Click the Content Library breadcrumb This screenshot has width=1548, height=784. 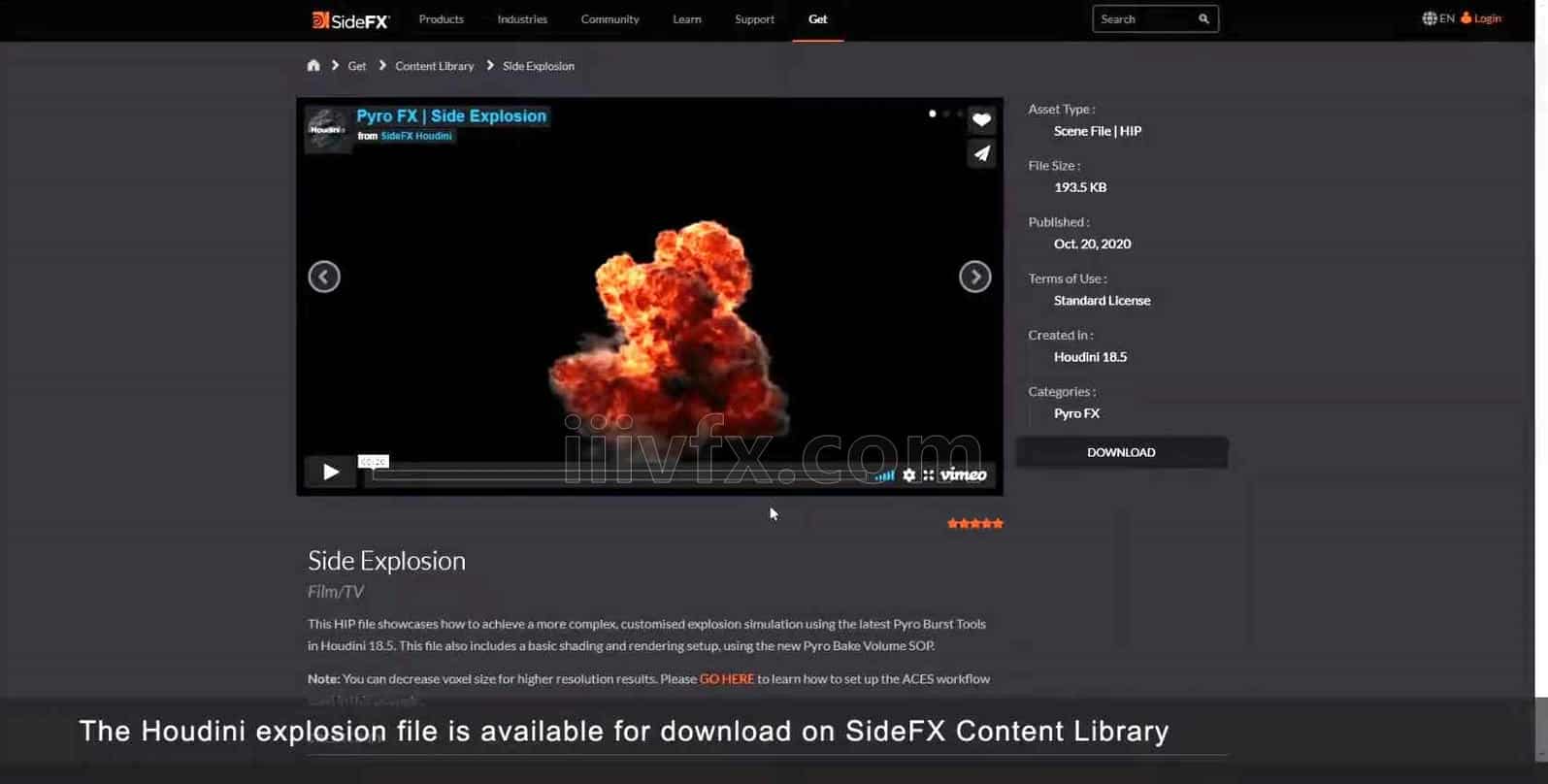(x=434, y=66)
